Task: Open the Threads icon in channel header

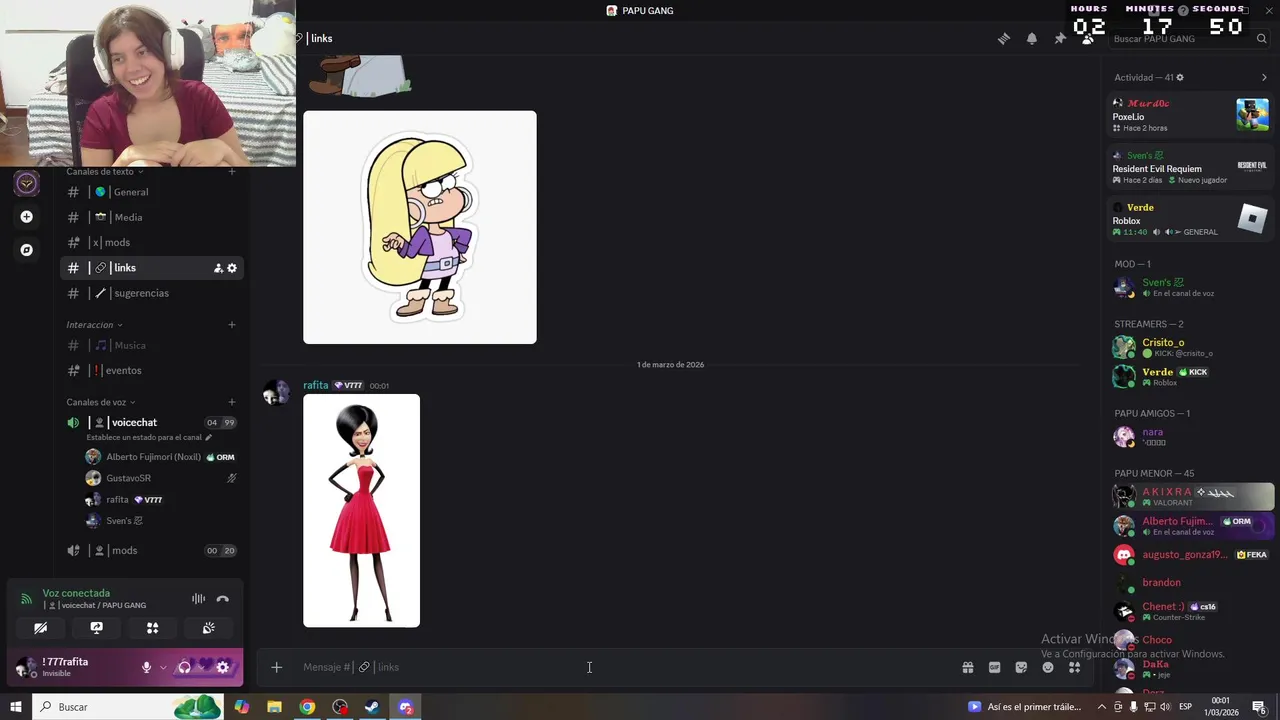Action: [x=1004, y=39]
